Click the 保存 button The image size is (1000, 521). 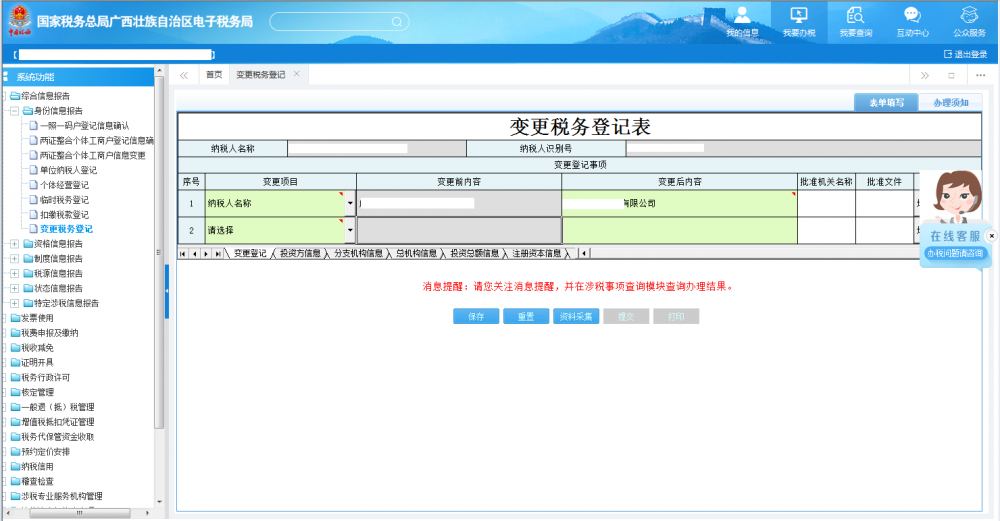click(476, 316)
